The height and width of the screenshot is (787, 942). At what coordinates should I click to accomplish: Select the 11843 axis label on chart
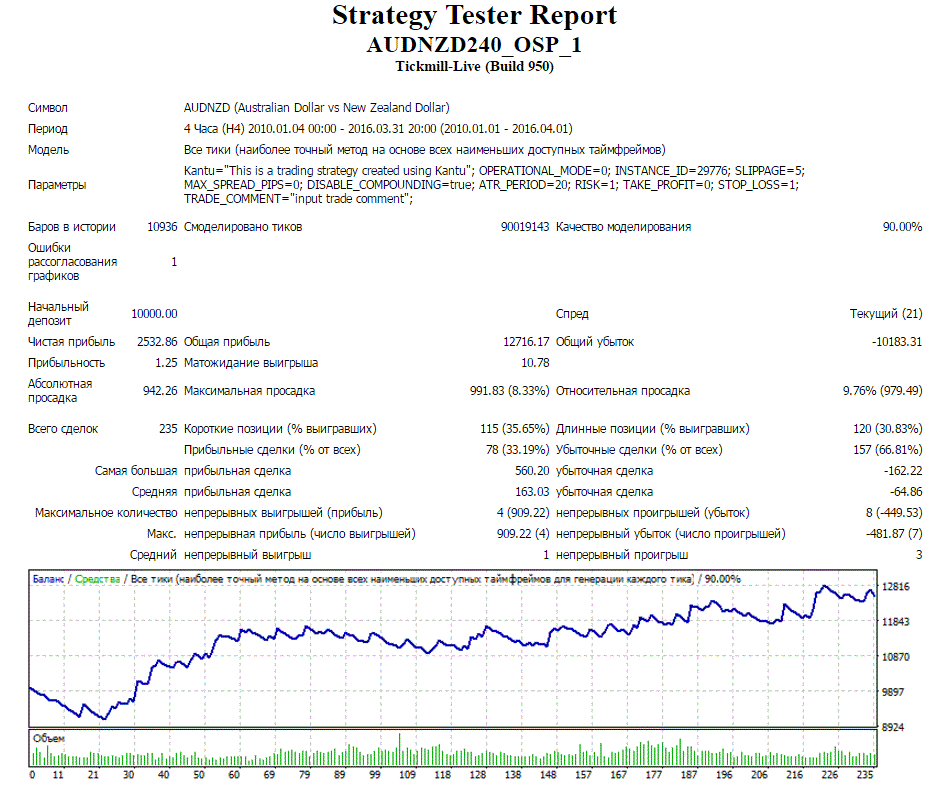point(895,621)
